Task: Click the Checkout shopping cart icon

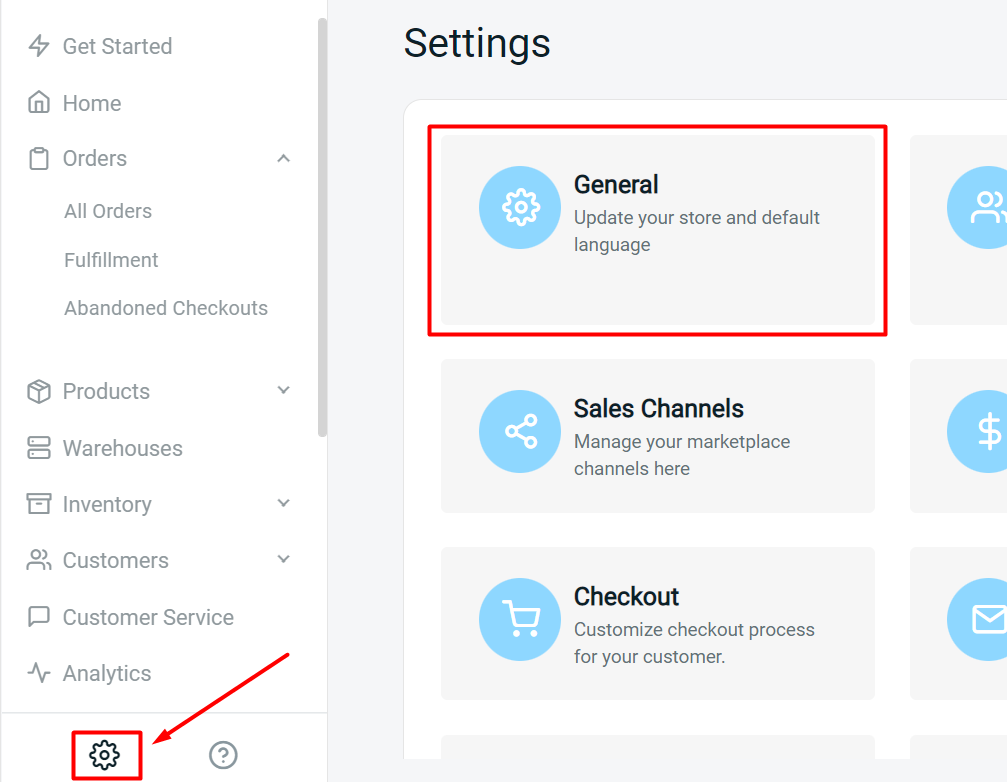Action: [x=520, y=620]
